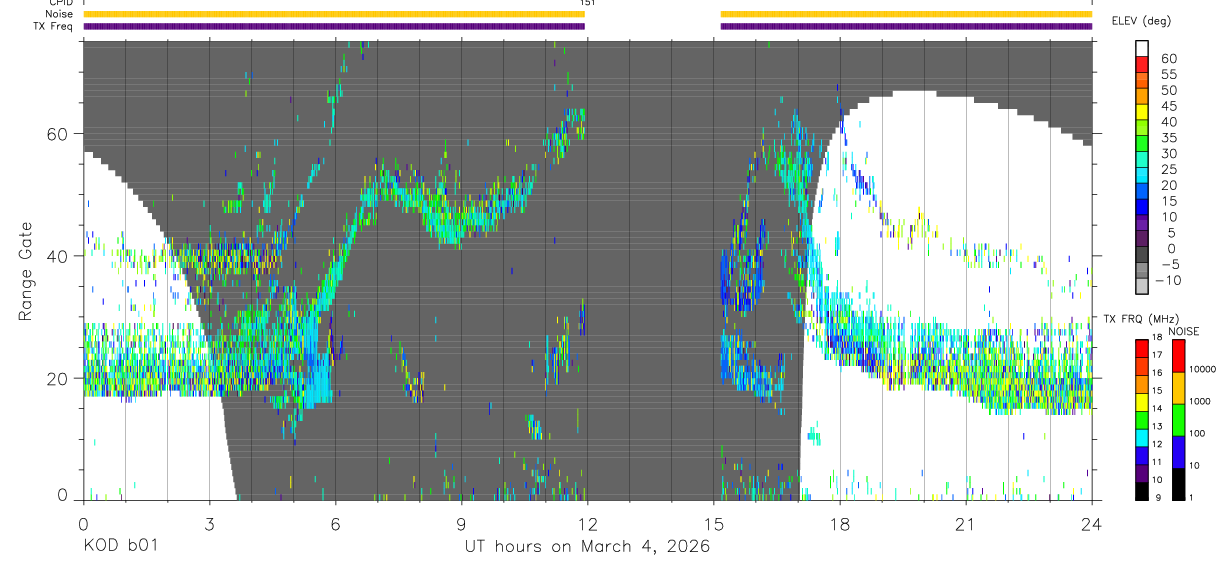The height and width of the screenshot is (567, 1228).
Task: Click the green segment of the NOISE color bar
Action: (x=1179, y=420)
